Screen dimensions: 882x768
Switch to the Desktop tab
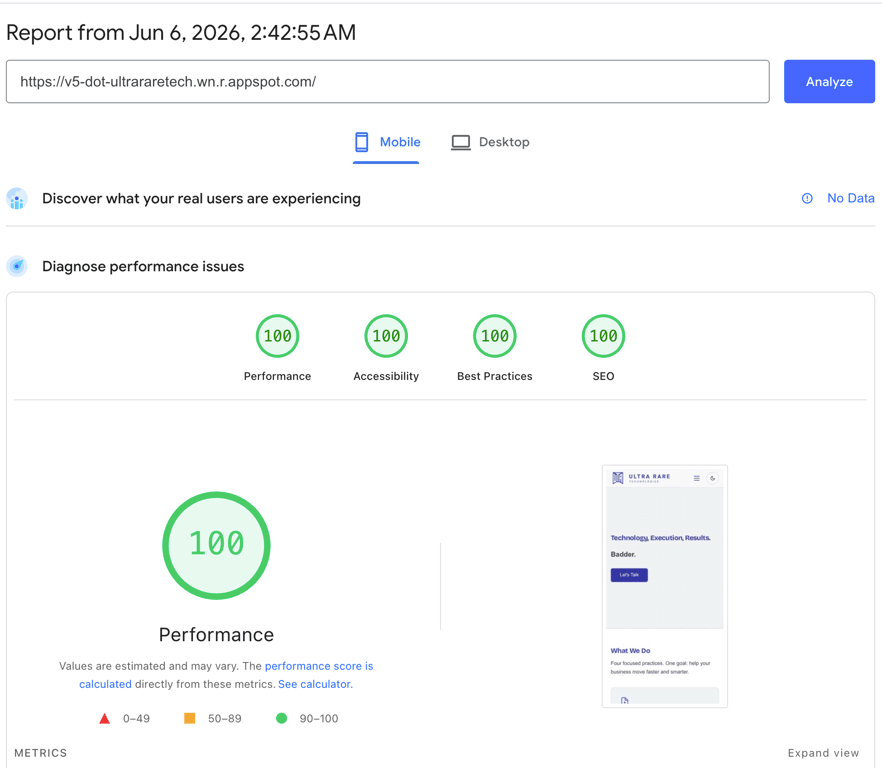click(x=490, y=142)
